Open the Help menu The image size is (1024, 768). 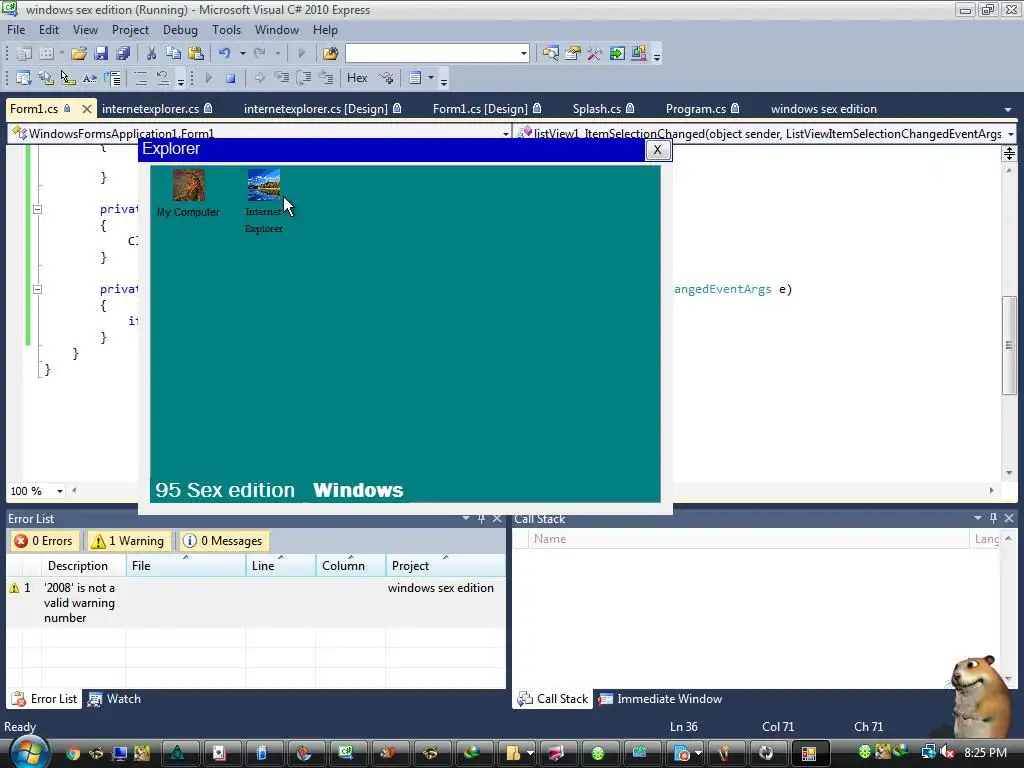[325, 30]
